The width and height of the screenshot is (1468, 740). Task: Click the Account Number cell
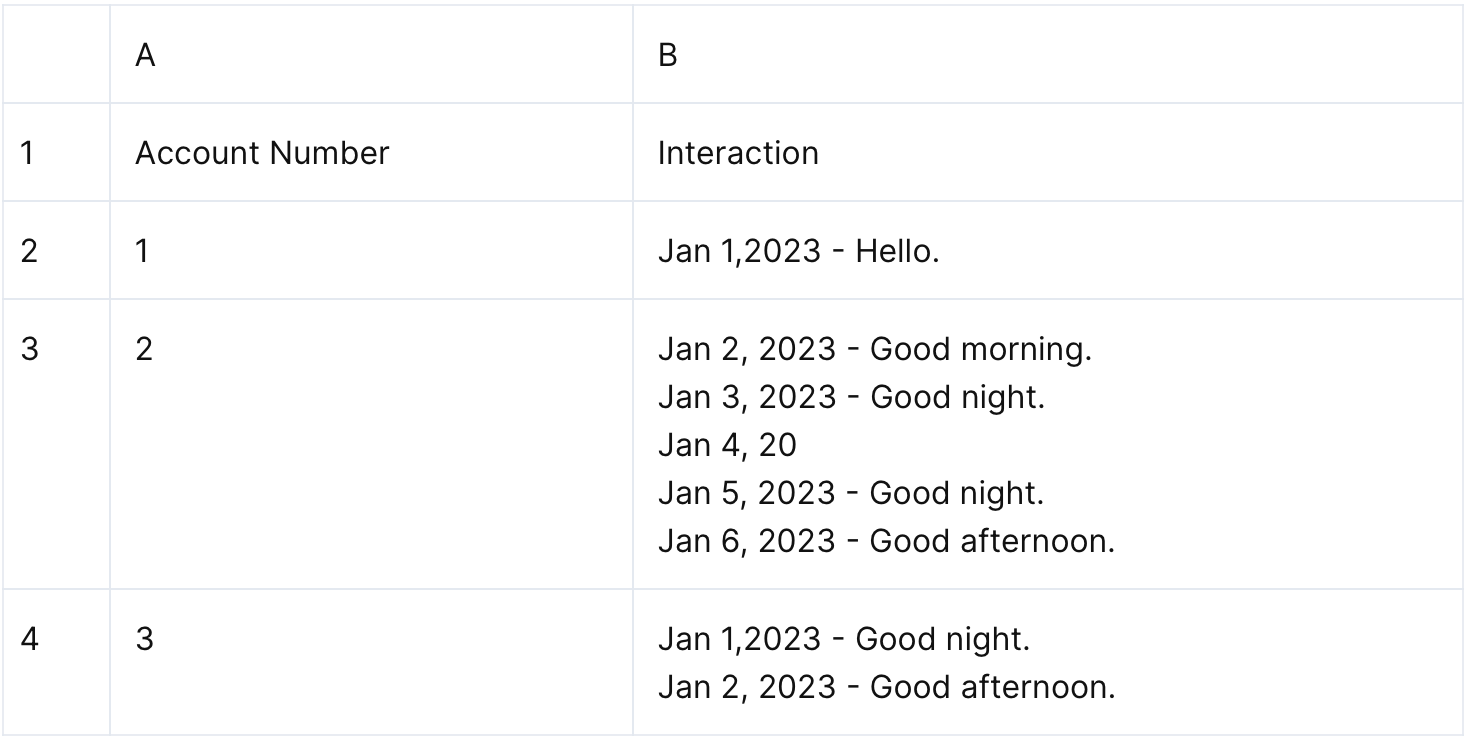click(262, 153)
